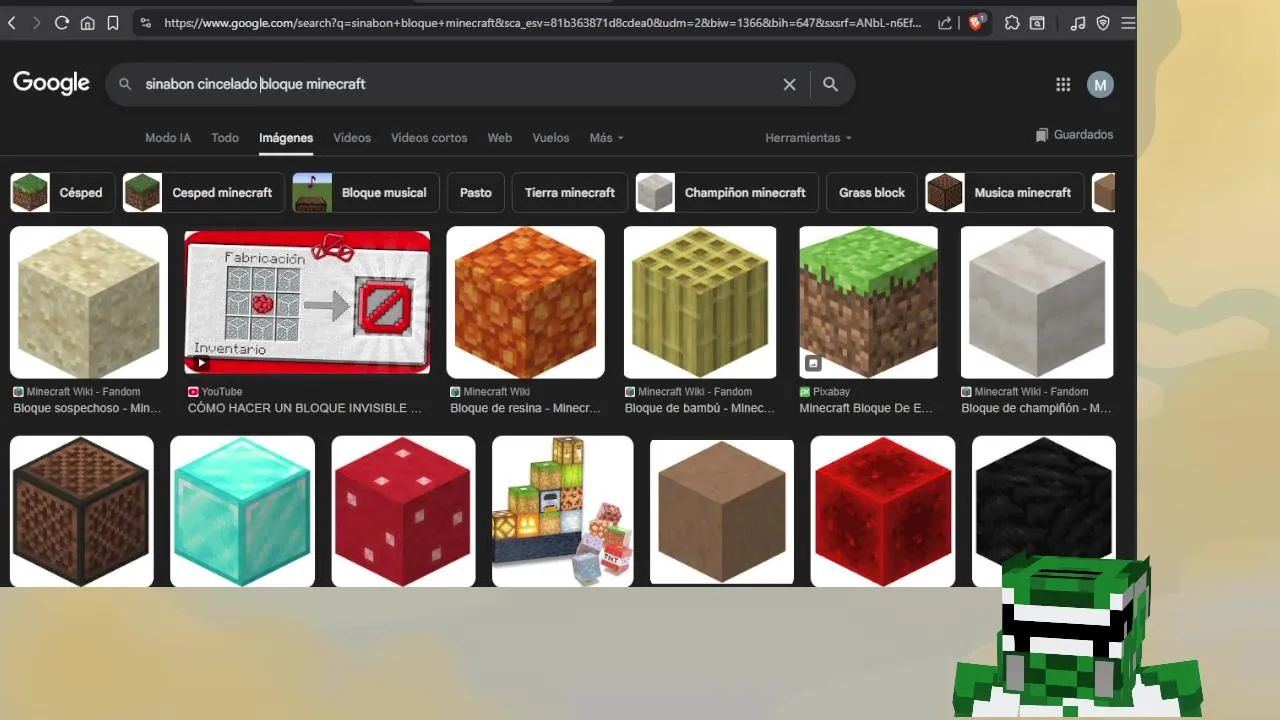Select the Pasto chip
The image size is (1280, 720).
(x=476, y=193)
